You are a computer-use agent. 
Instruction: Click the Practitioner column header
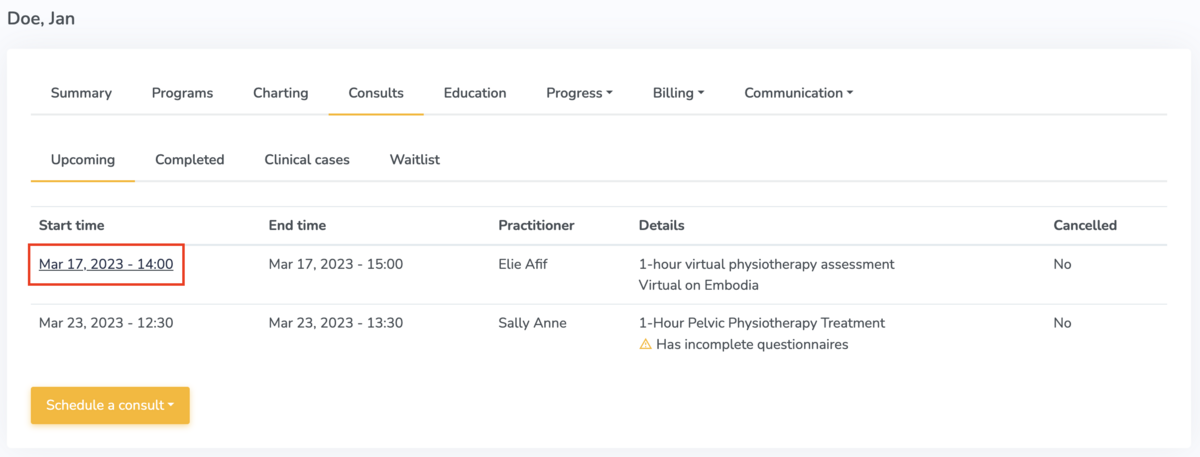536,226
